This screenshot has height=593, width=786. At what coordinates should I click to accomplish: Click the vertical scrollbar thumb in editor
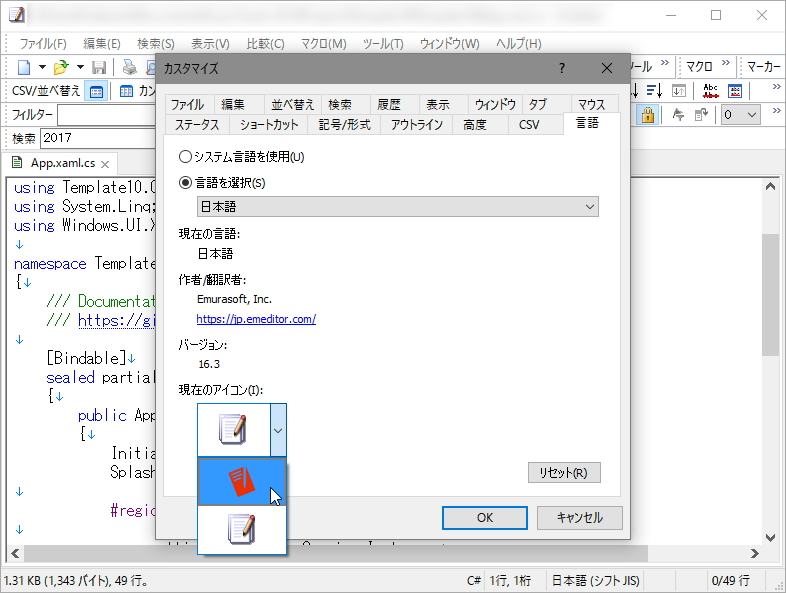(x=770, y=295)
